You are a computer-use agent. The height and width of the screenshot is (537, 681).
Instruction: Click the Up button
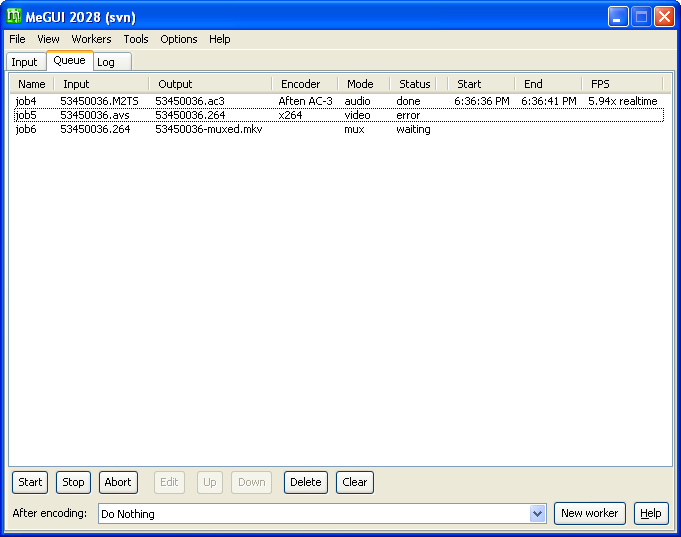(210, 482)
